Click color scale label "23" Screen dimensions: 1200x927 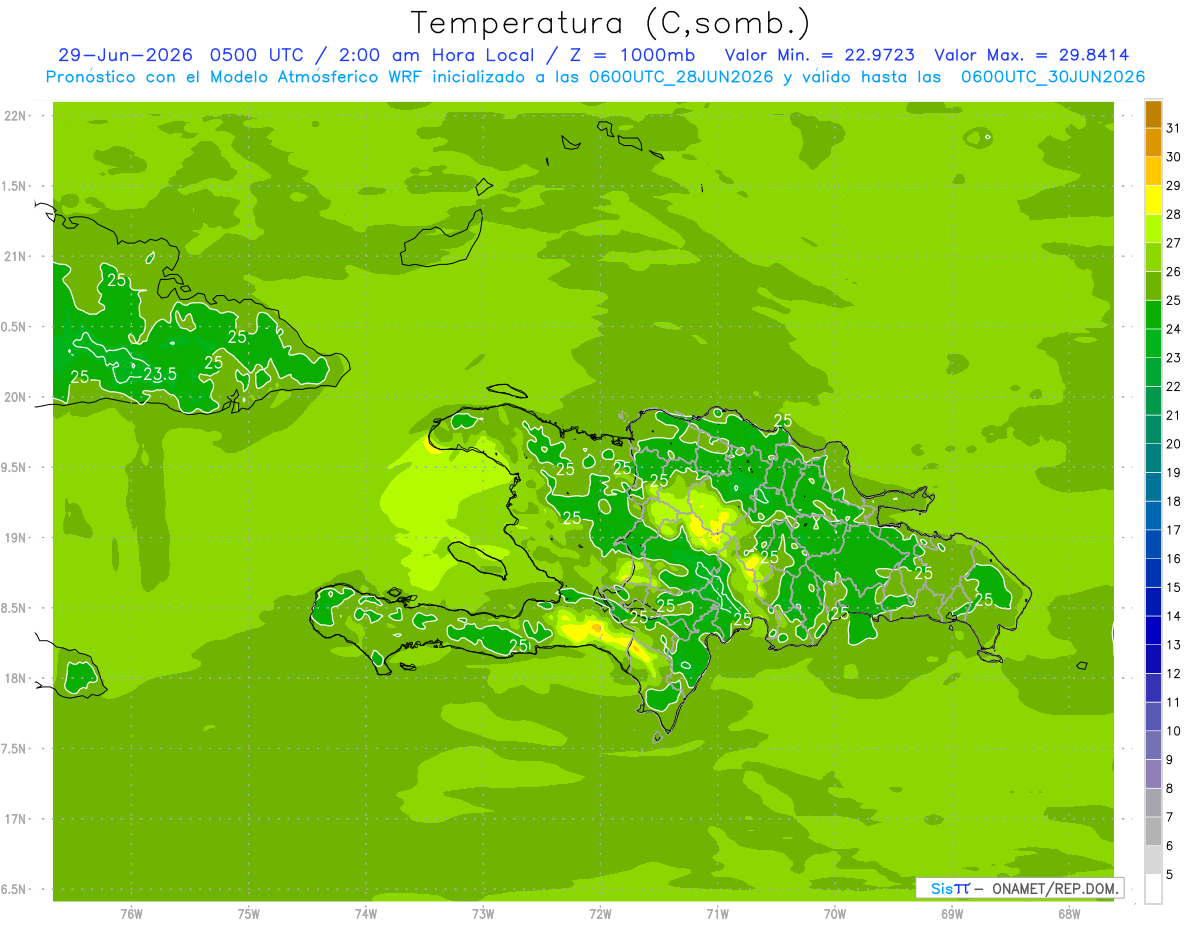(x=1174, y=358)
